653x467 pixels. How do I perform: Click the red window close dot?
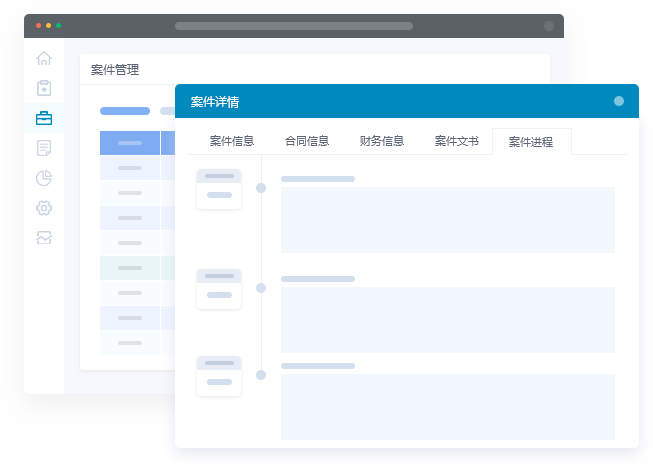pyautogui.click(x=38, y=25)
